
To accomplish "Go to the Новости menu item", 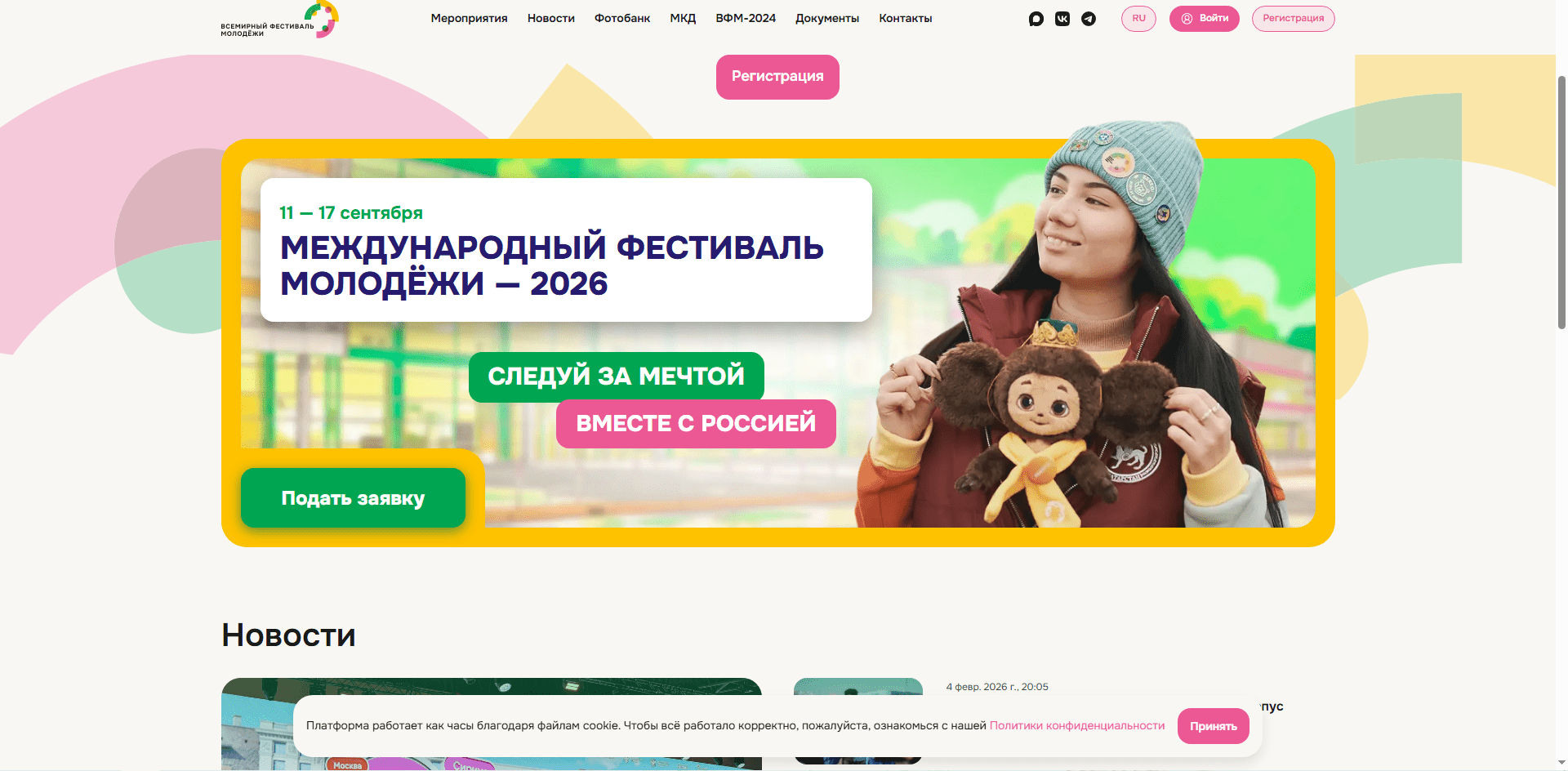I will point(551,18).
